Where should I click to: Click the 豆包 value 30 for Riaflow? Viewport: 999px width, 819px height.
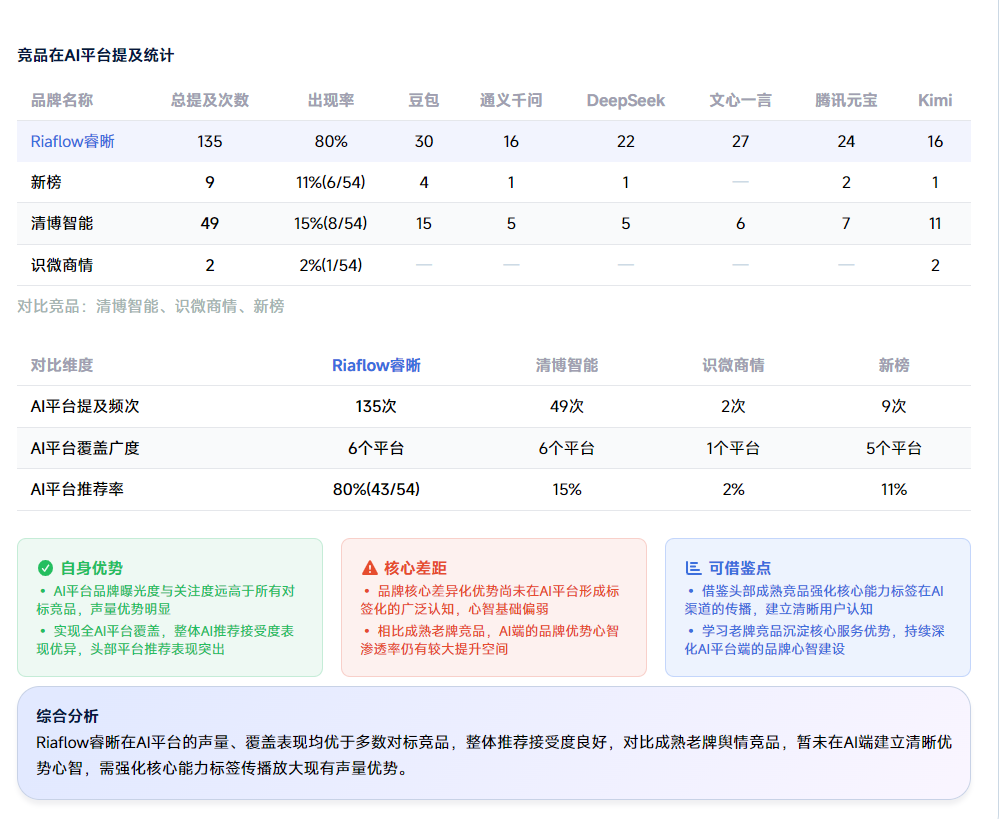424,141
